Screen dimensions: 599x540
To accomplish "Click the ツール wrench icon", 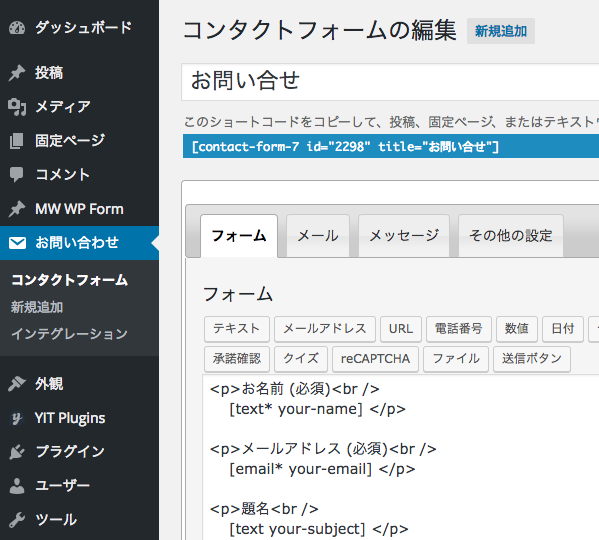I will coord(17,520).
